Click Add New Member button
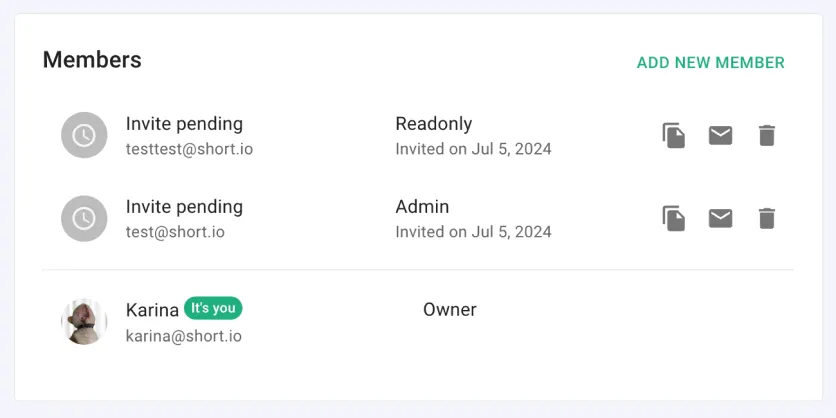The width and height of the screenshot is (836, 418). tap(710, 62)
